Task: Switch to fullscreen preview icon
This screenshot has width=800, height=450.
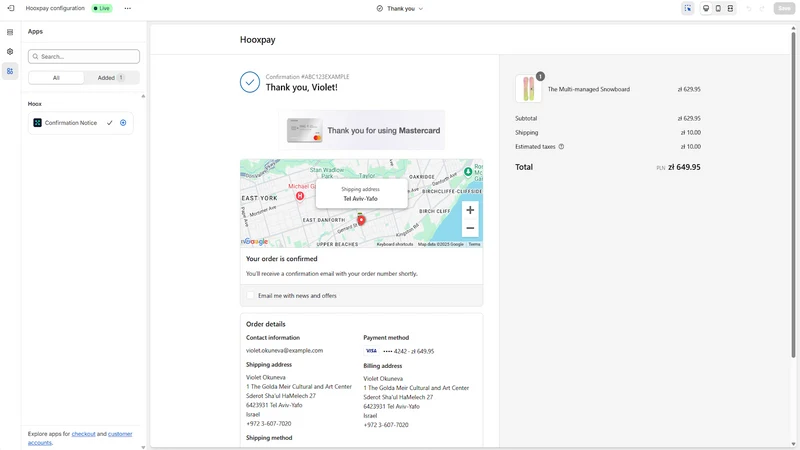Action: point(731,8)
